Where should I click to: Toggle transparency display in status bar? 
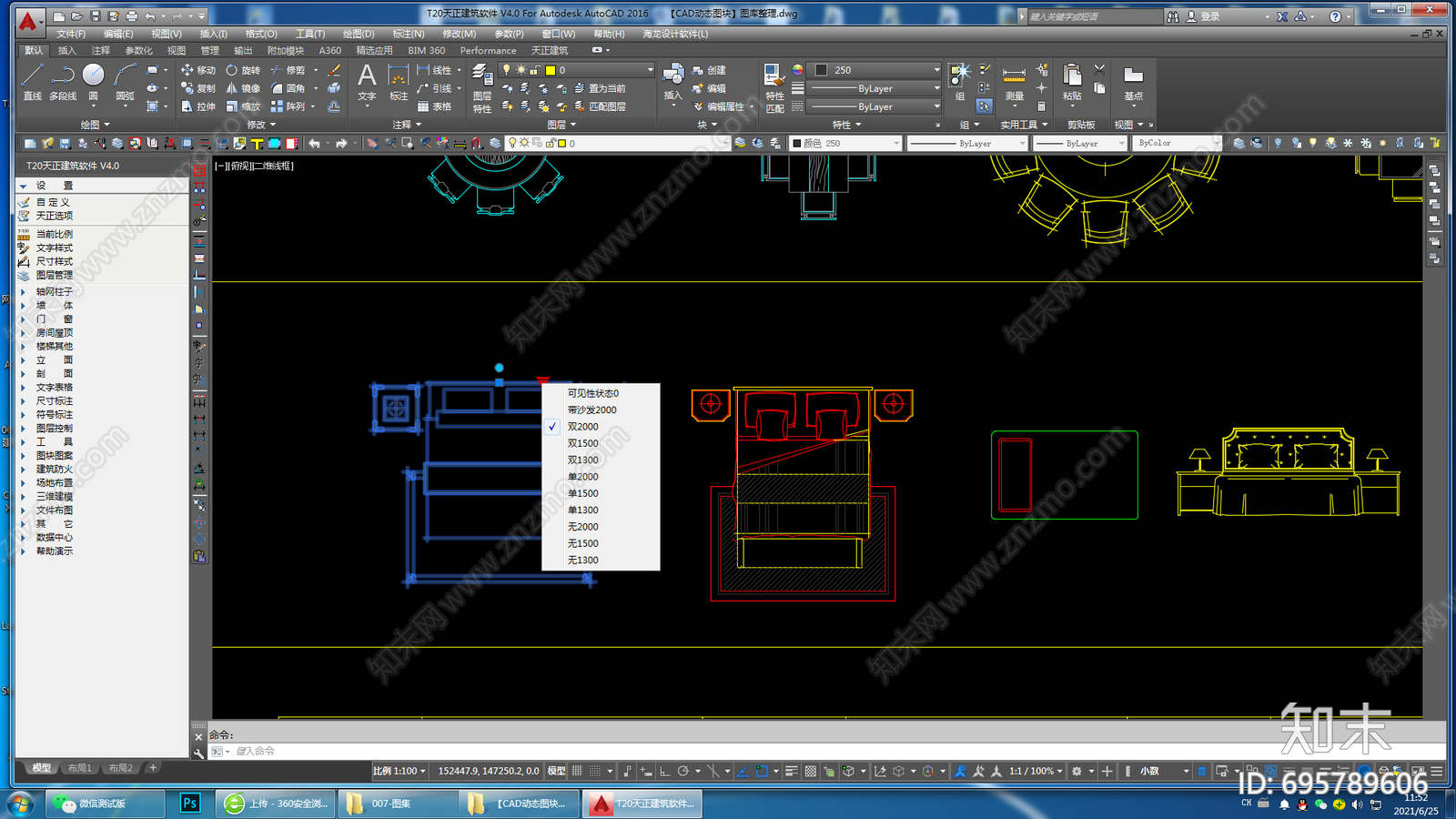tap(810, 771)
